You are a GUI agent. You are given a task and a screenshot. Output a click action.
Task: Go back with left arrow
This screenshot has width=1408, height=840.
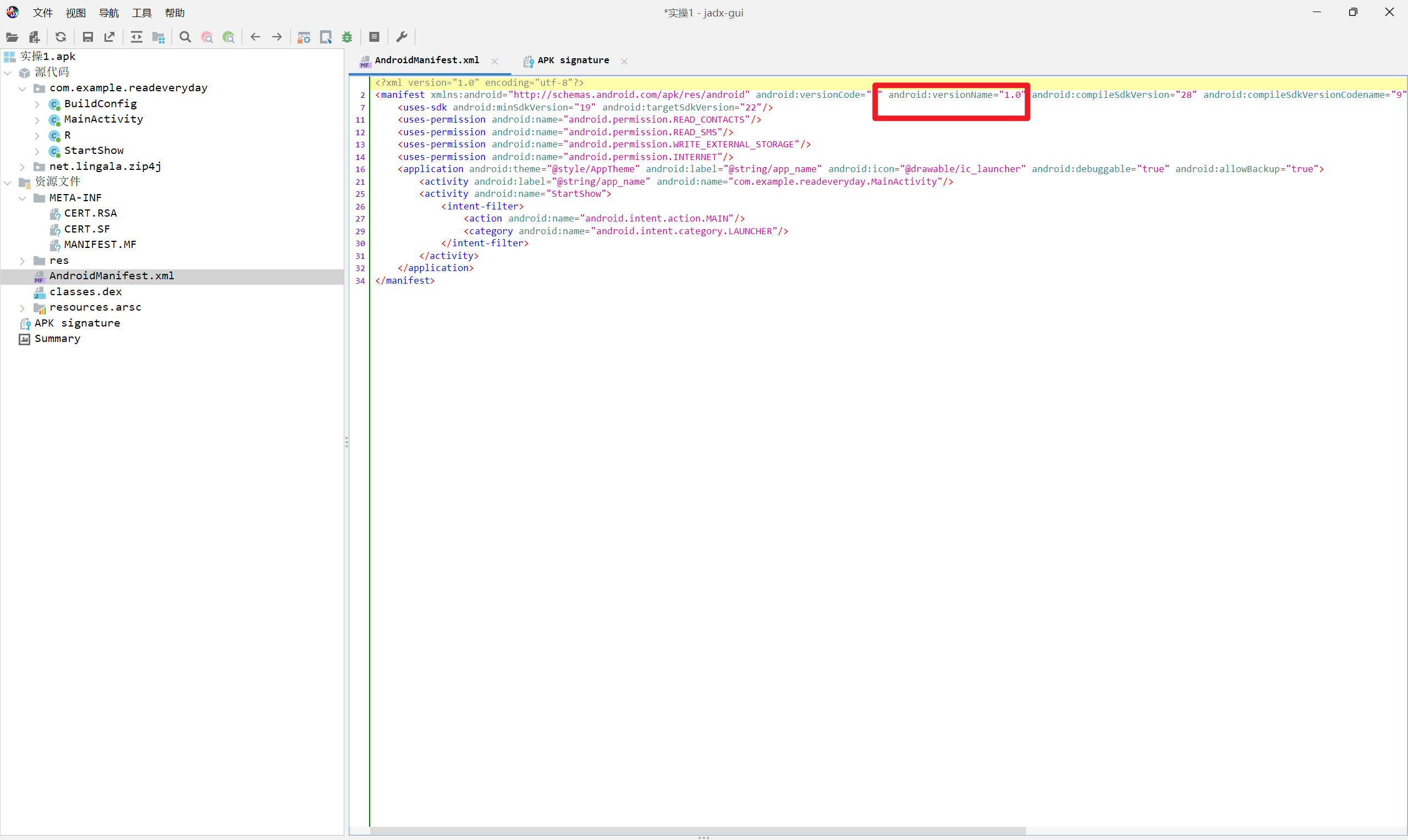pos(255,37)
